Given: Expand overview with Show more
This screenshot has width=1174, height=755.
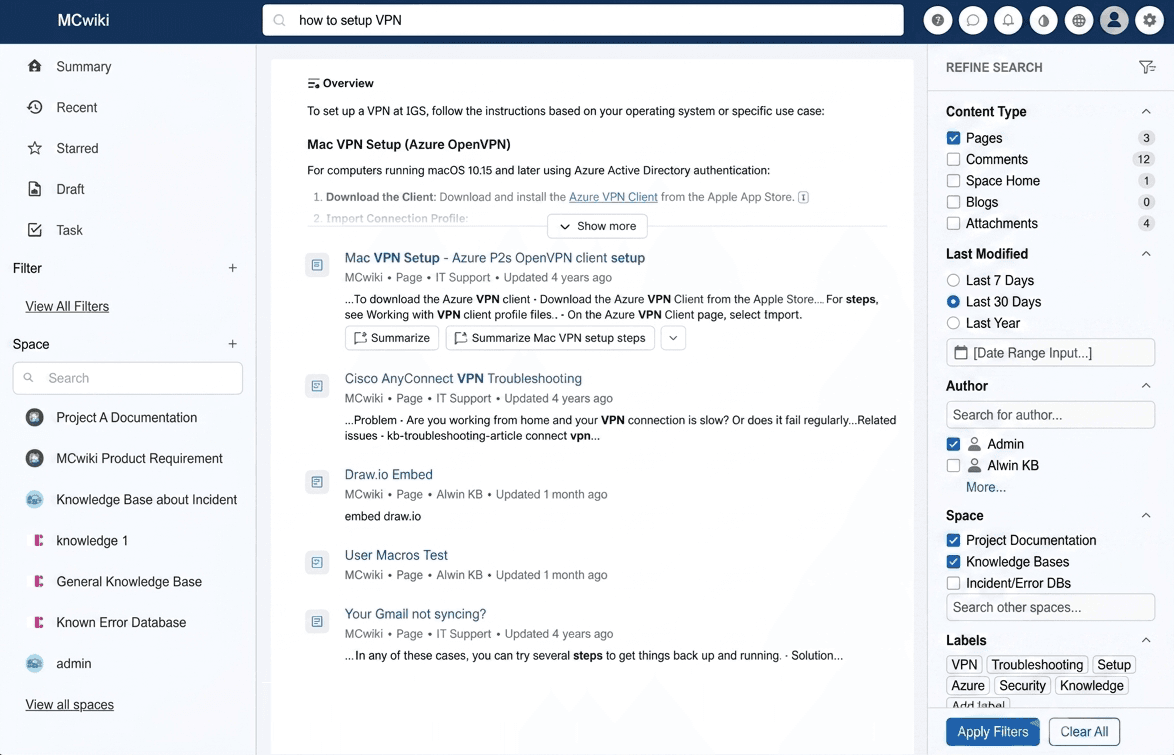Looking at the screenshot, I should click(597, 226).
